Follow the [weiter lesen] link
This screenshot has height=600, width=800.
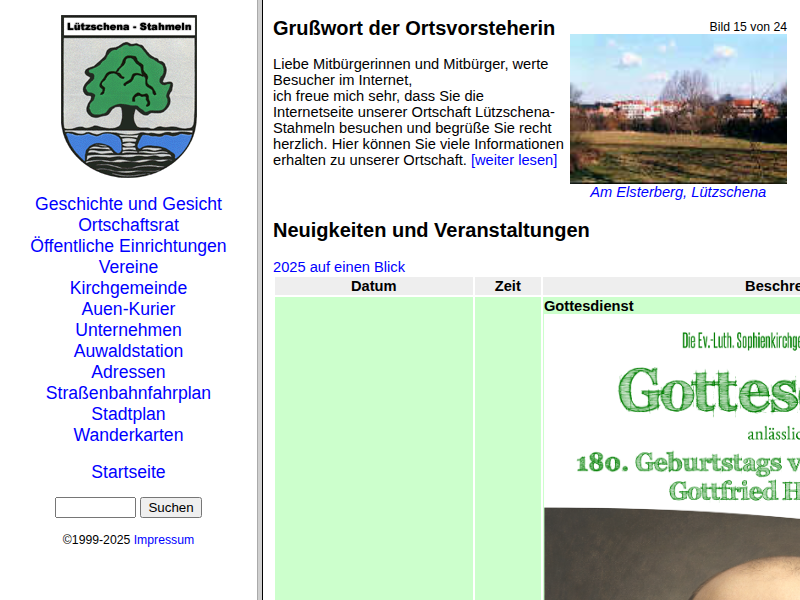point(514,160)
